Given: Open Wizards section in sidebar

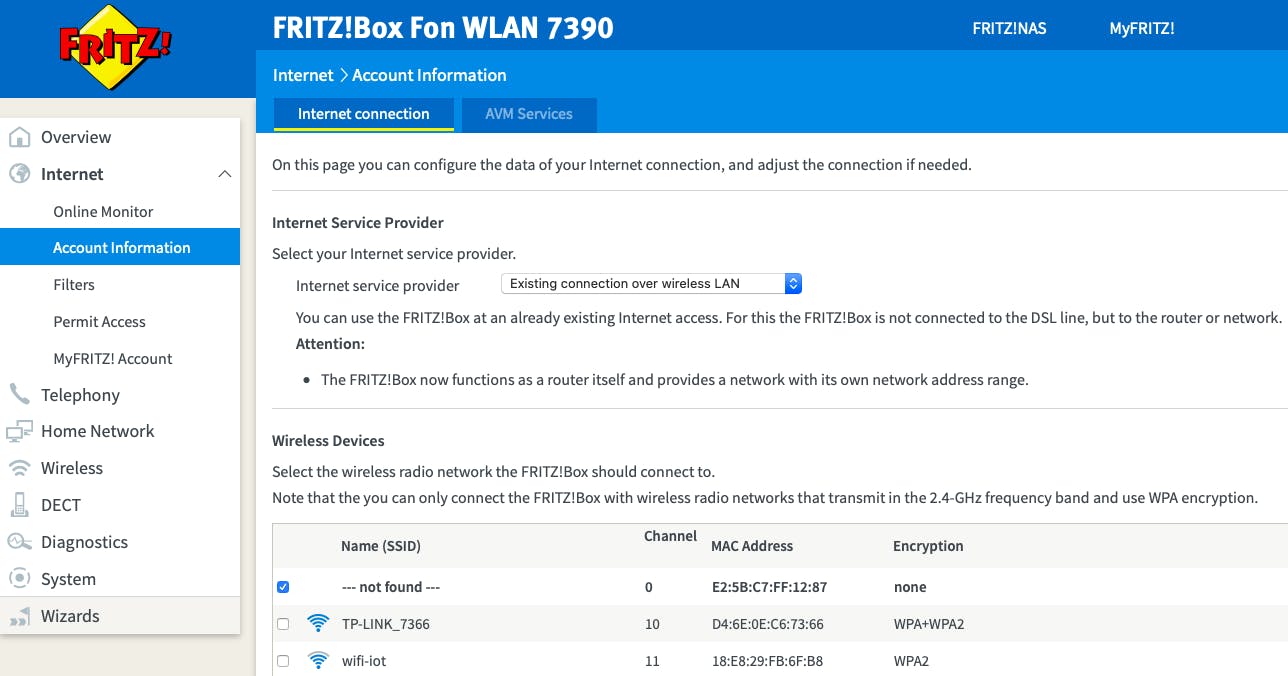Looking at the screenshot, I should (x=70, y=616).
